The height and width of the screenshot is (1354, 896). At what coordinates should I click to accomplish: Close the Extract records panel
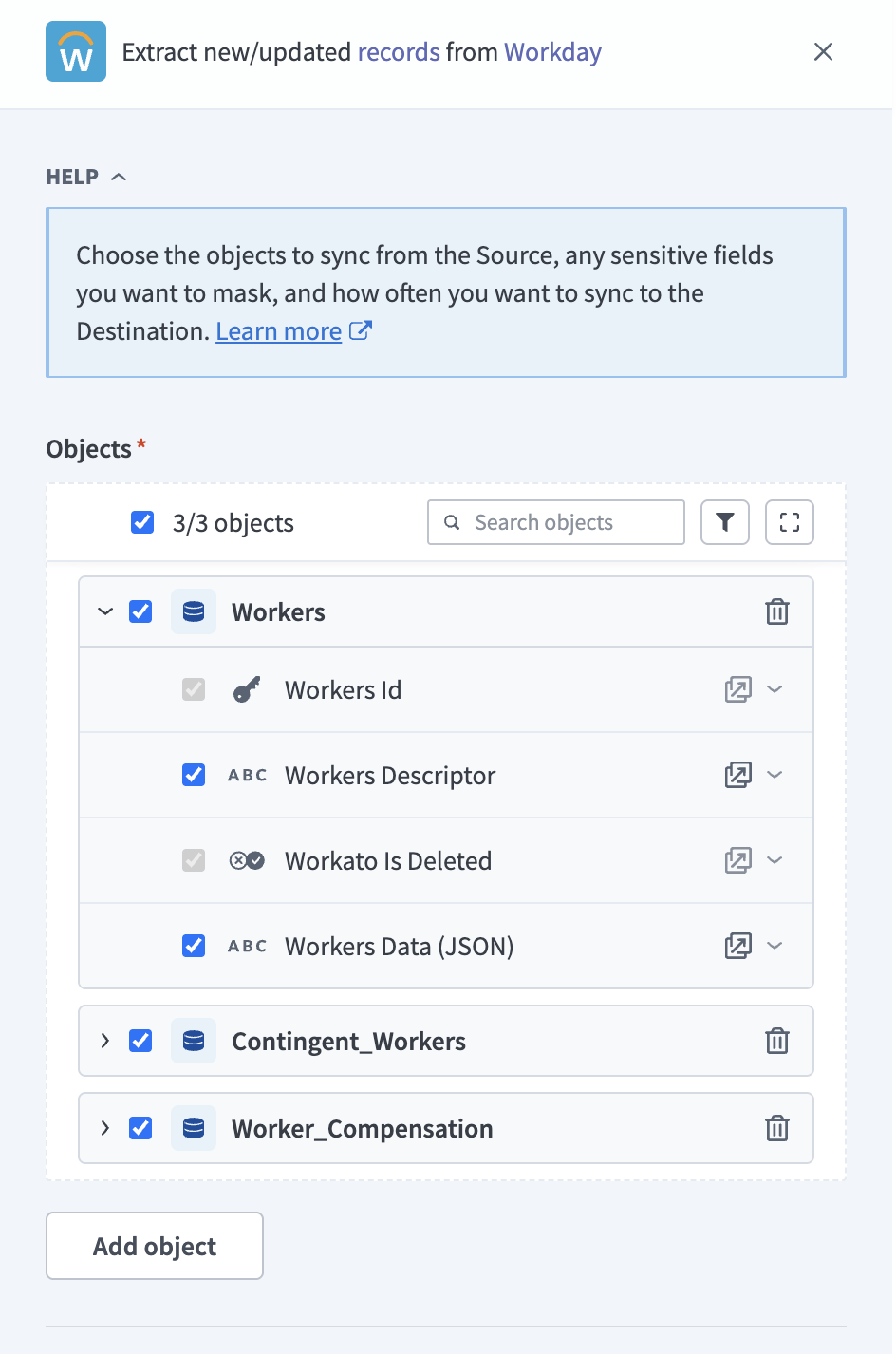pos(823,51)
